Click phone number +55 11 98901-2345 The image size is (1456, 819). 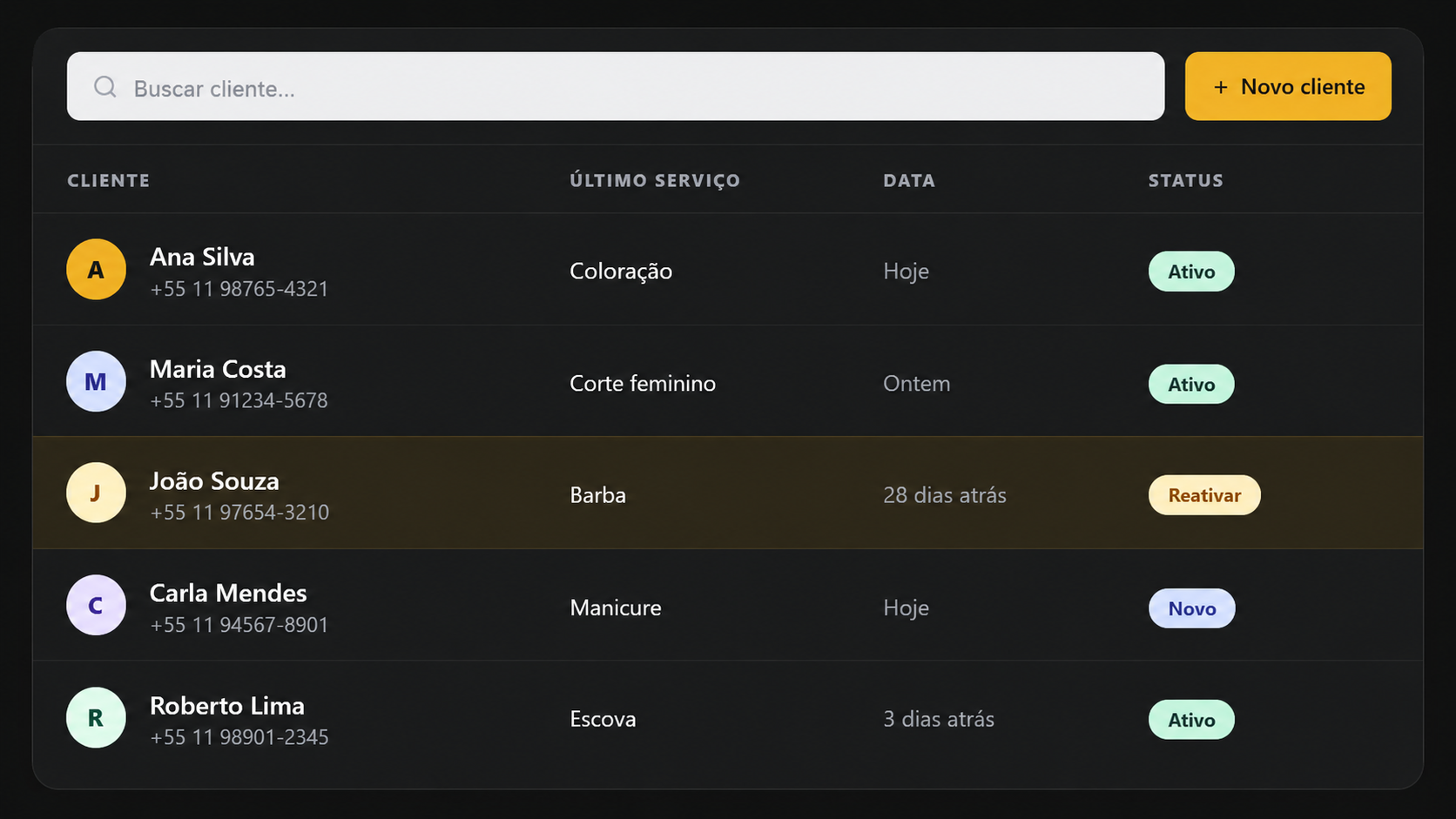click(x=239, y=737)
